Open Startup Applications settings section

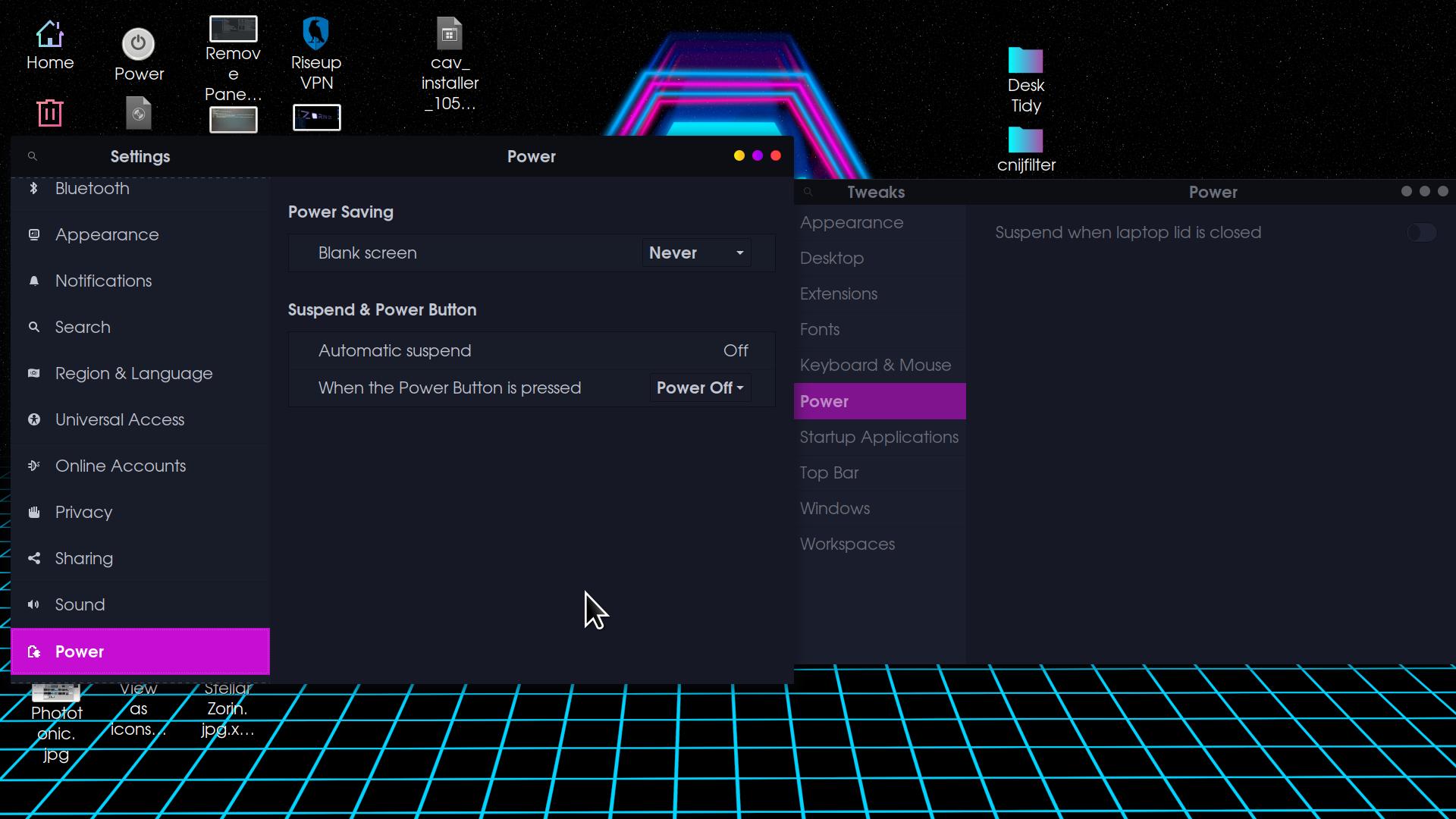879,437
